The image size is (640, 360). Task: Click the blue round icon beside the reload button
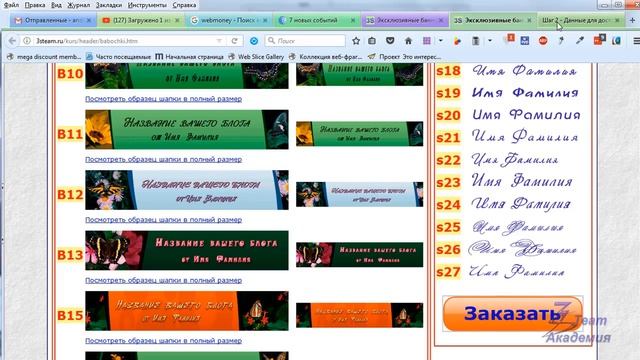pyautogui.click(x=254, y=41)
